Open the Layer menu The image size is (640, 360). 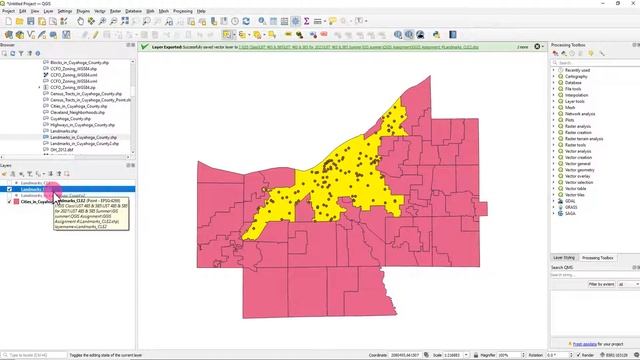coord(48,11)
